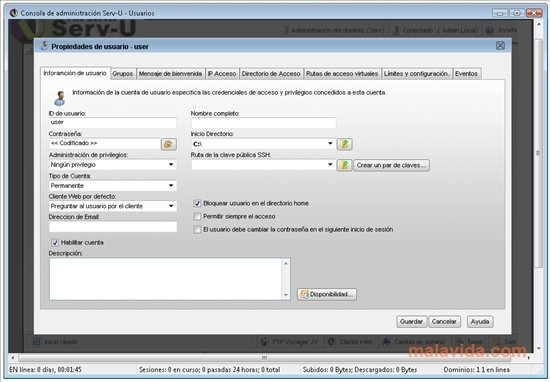Select the Rutas de acceso virtuales tab

point(342,74)
